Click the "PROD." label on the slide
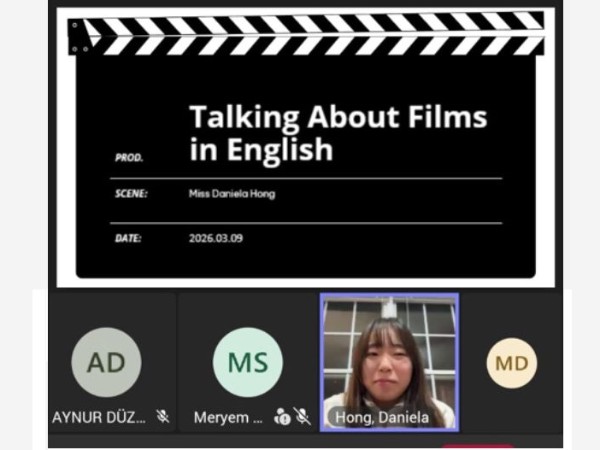Screen dimensions: 600x450 coord(129,158)
